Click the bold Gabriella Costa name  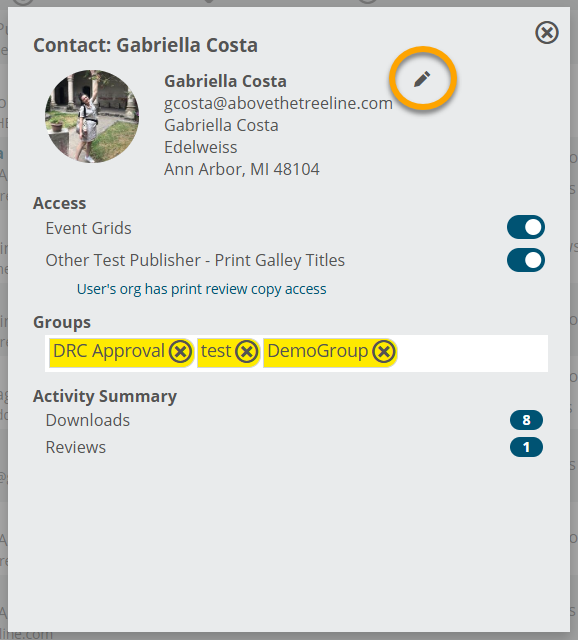[x=225, y=81]
